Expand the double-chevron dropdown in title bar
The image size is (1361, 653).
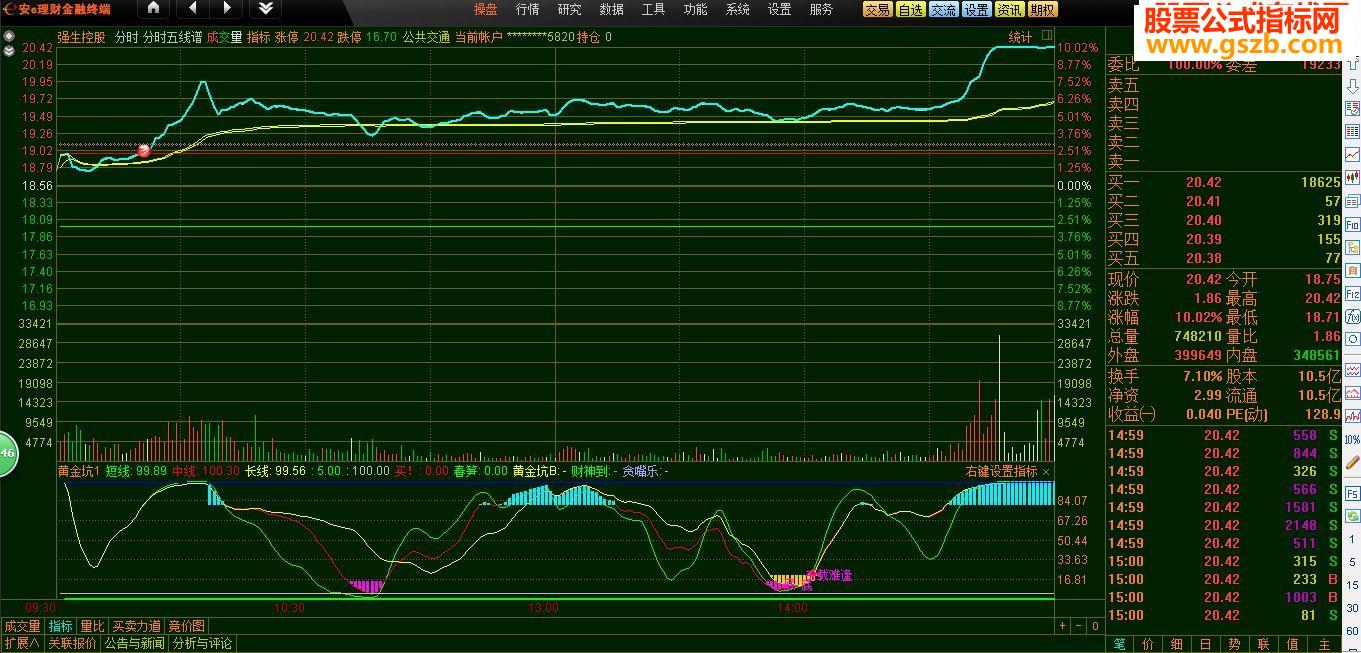point(264,9)
